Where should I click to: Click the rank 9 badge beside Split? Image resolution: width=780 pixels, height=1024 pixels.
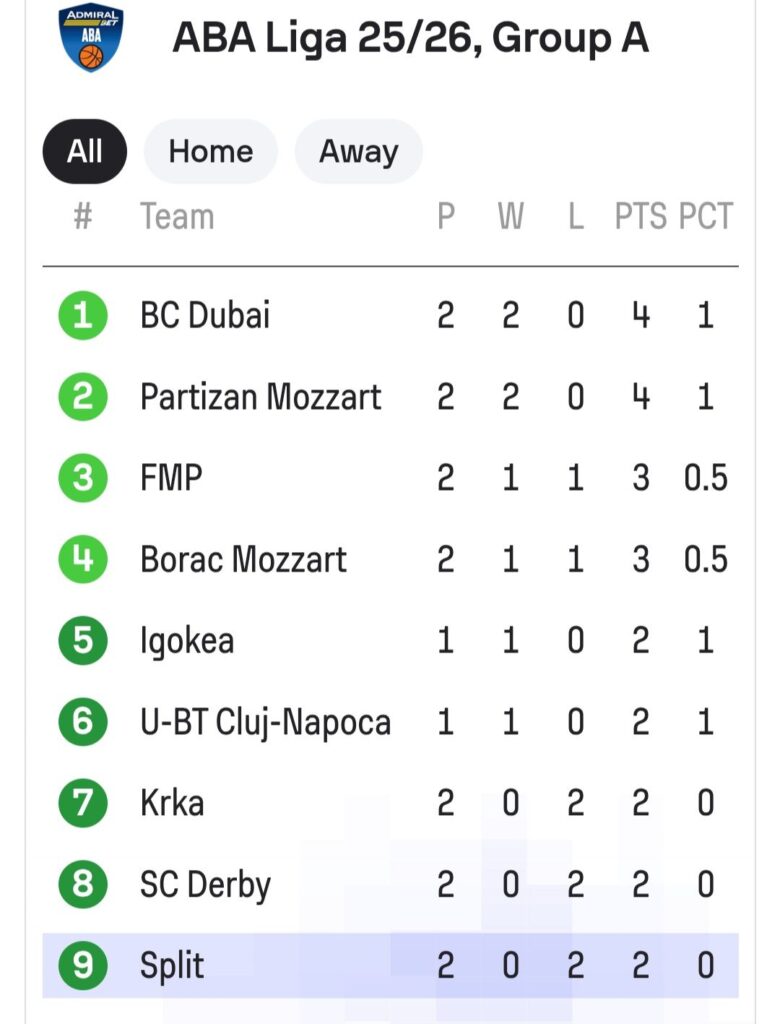[83, 966]
